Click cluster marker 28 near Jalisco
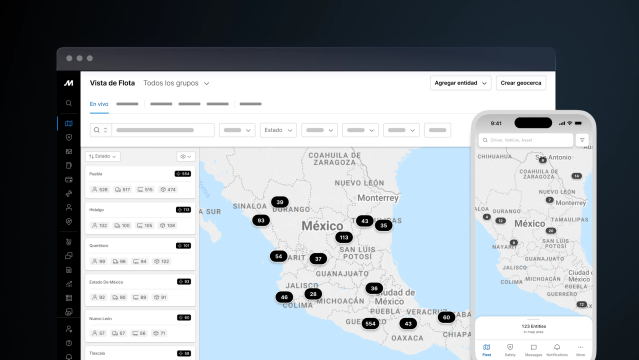This screenshot has height=360, width=639. point(313,294)
